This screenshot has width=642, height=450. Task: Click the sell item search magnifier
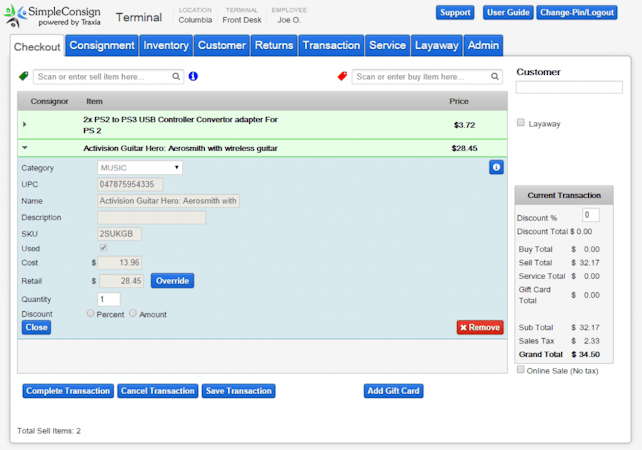[176, 77]
